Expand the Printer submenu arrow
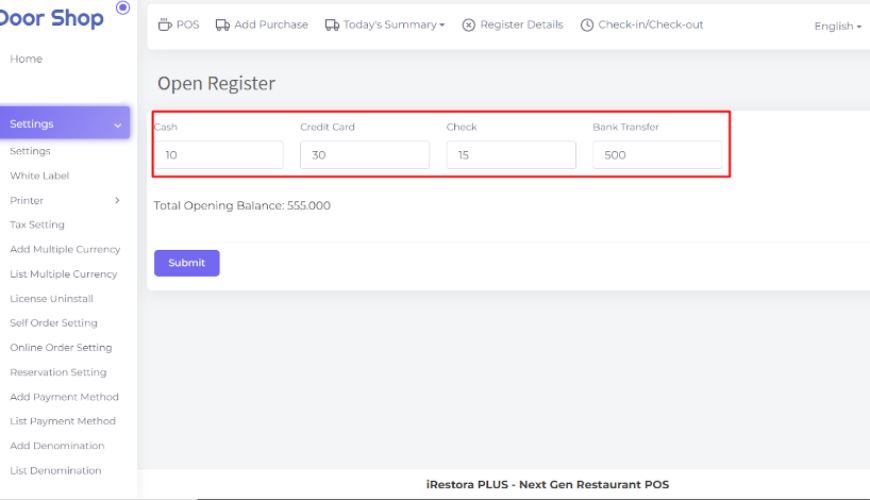870x500 pixels. 117,201
